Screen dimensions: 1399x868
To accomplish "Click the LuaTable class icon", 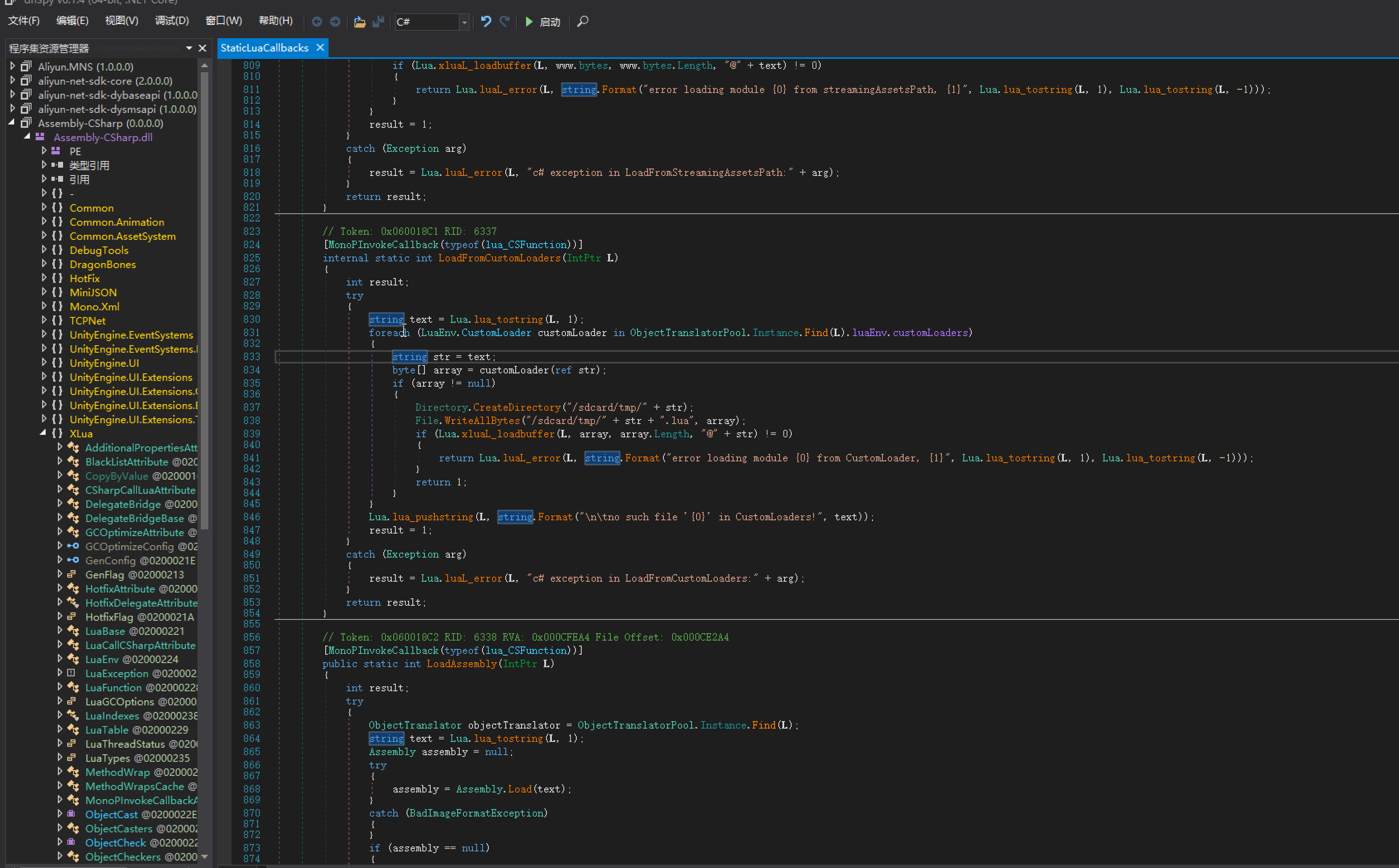I will pyautogui.click(x=73, y=729).
